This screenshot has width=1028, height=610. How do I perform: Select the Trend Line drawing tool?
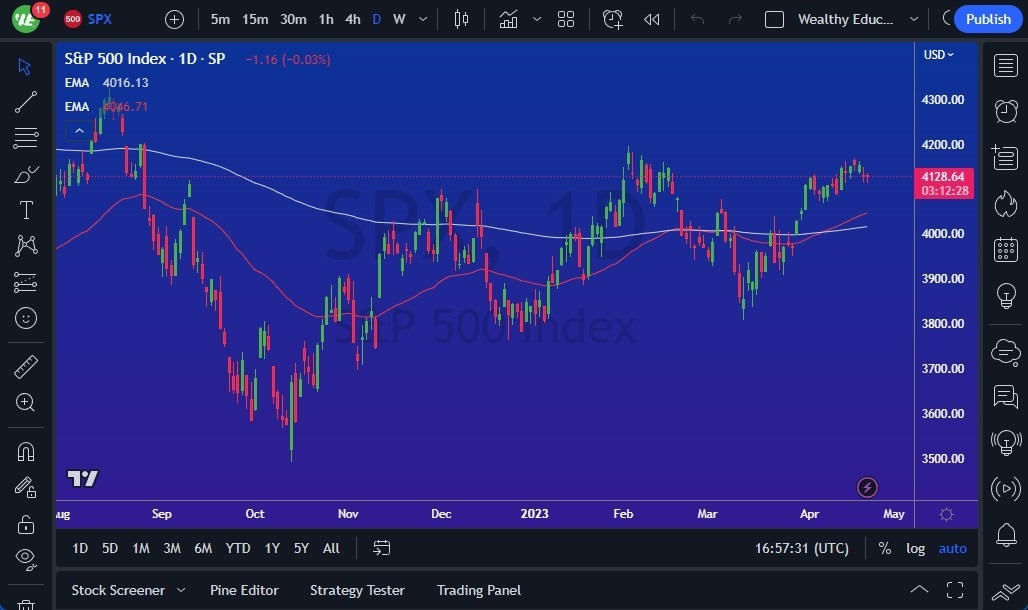[x=27, y=102]
